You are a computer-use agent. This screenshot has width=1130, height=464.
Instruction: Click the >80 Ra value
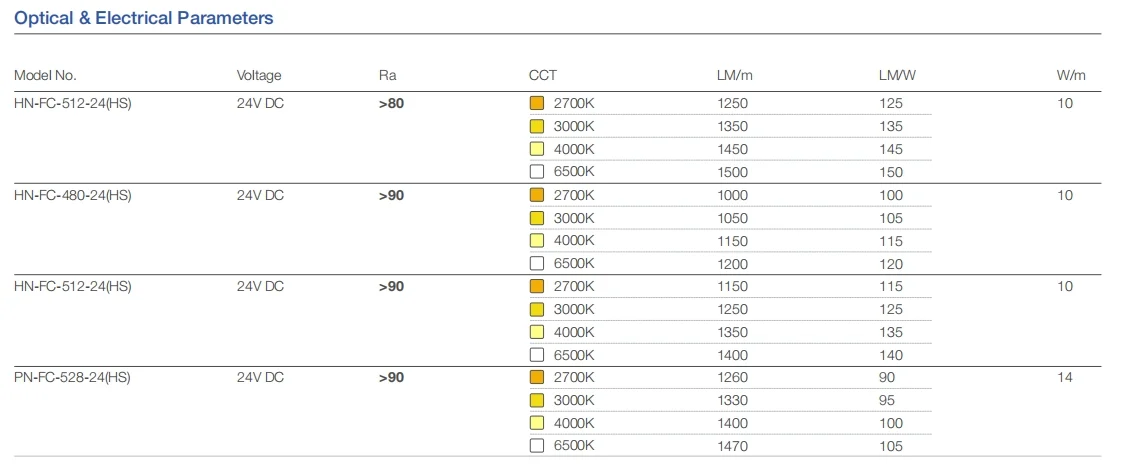tap(391, 103)
